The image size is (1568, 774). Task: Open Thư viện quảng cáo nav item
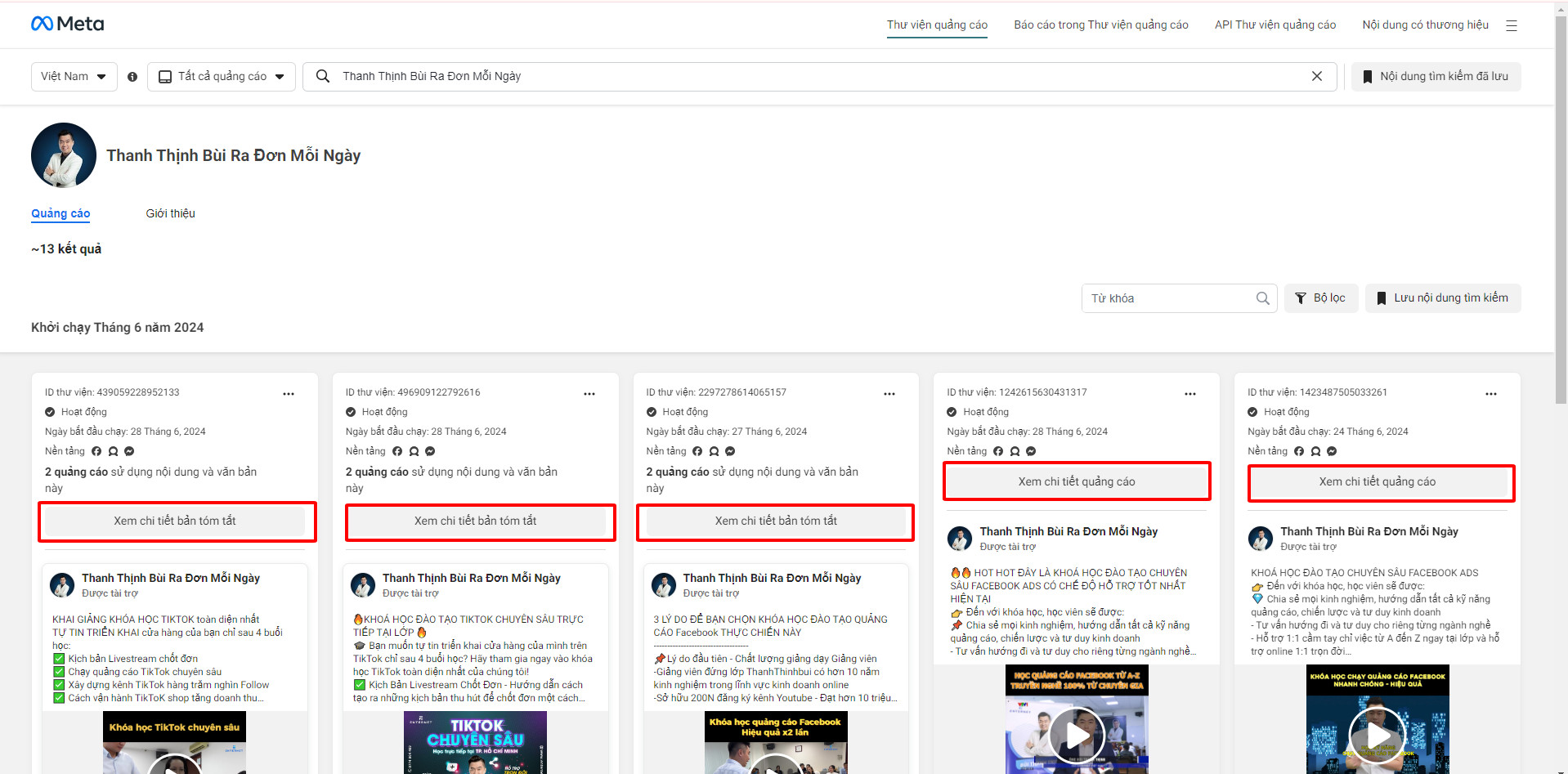(x=937, y=25)
